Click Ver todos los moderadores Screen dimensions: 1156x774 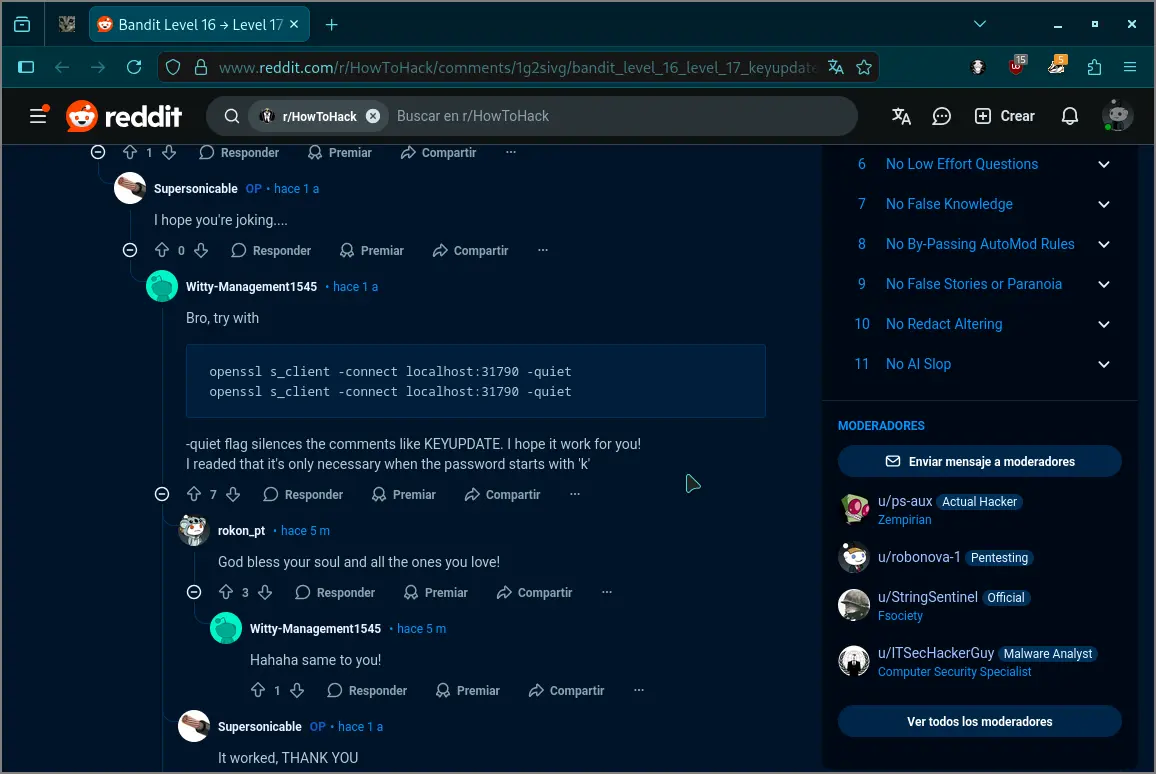pyautogui.click(x=979, y=721)
